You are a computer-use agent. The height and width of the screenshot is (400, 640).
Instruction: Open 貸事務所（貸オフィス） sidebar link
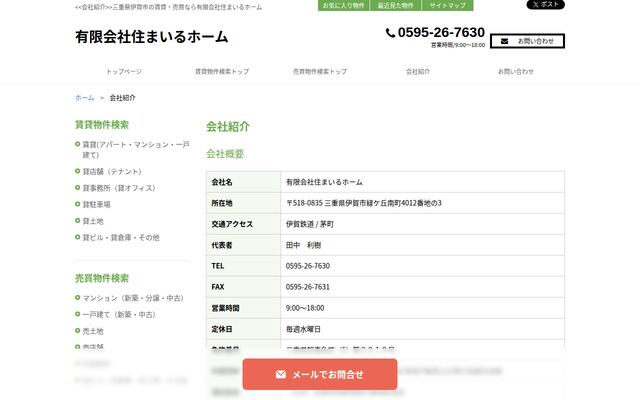point(119,188)
